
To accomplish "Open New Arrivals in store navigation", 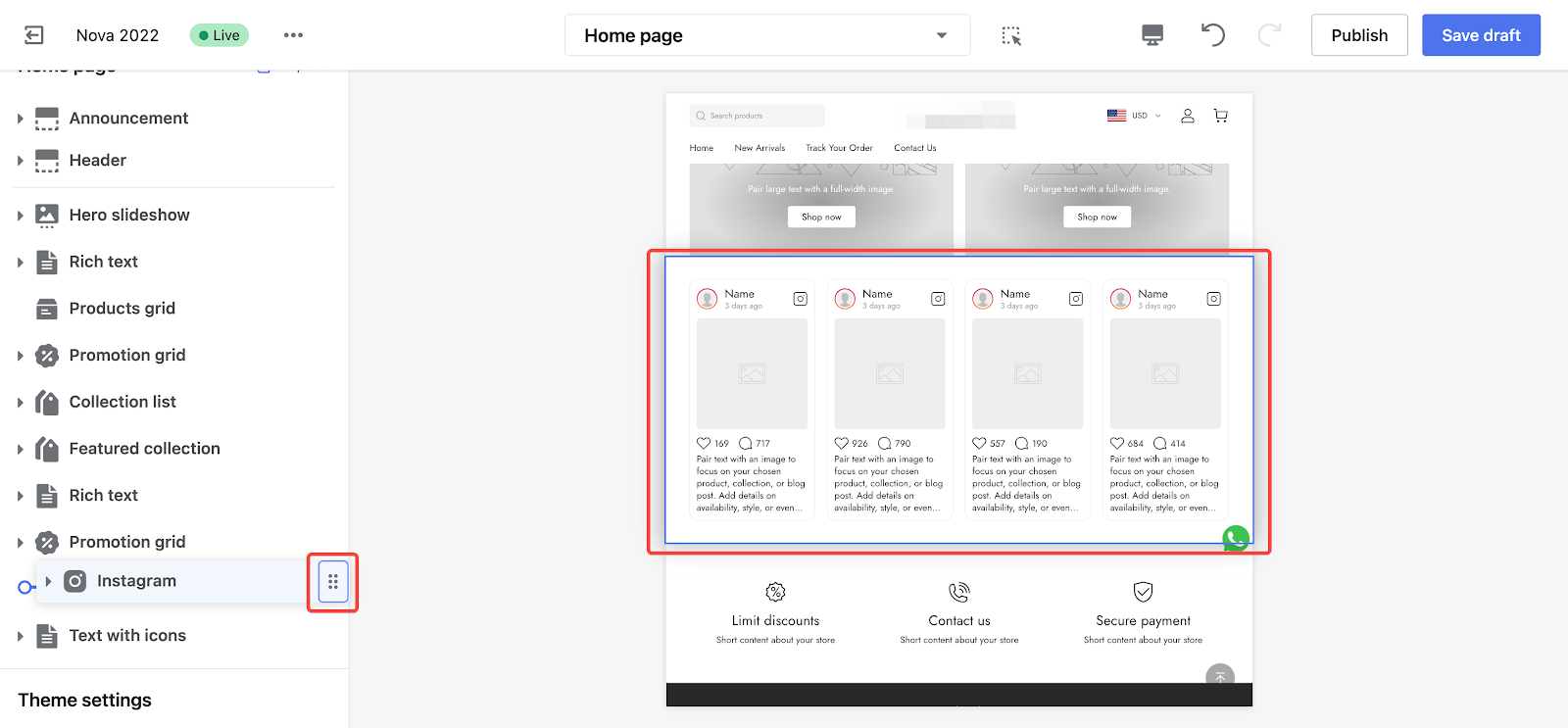I will point(759,148).
